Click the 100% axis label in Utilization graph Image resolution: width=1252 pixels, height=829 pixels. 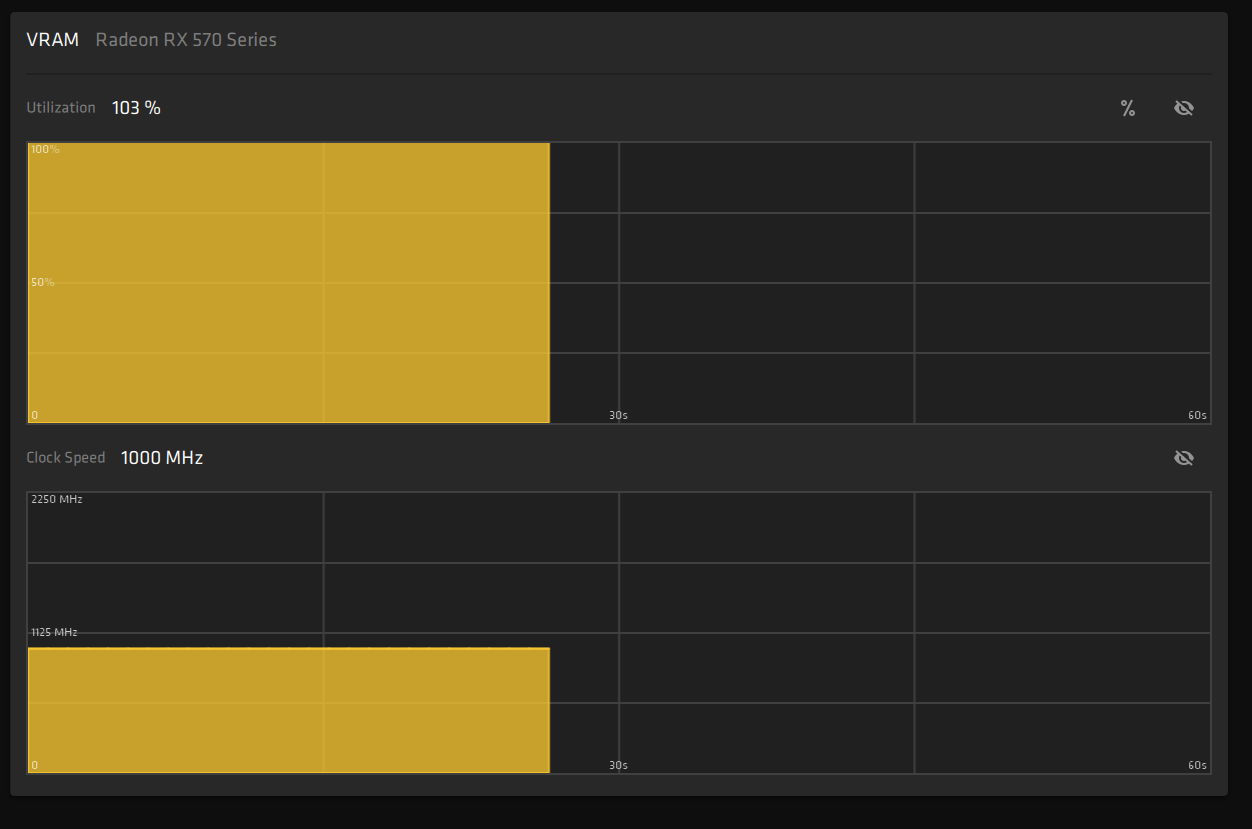pyautogui.click(x=45, y=149)
